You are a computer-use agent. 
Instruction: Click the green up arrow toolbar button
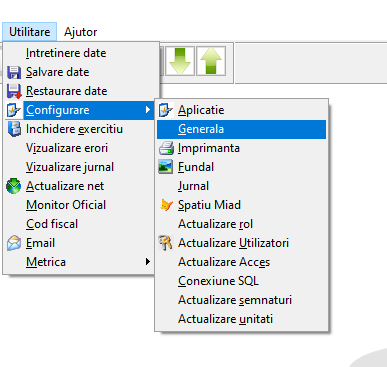[x=211, y=61]
